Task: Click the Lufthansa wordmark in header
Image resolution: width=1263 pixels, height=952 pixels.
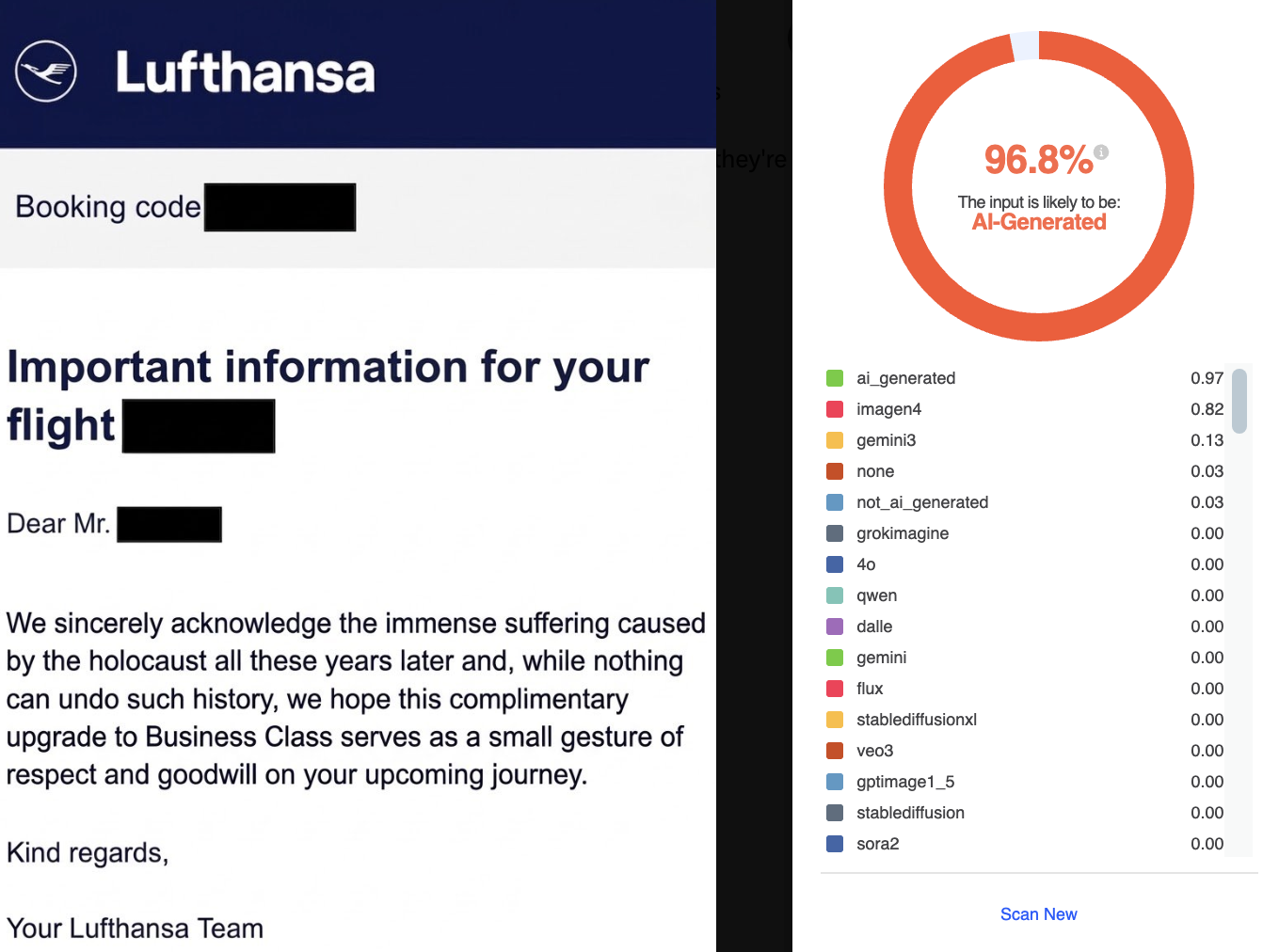Action: (245, 72)
